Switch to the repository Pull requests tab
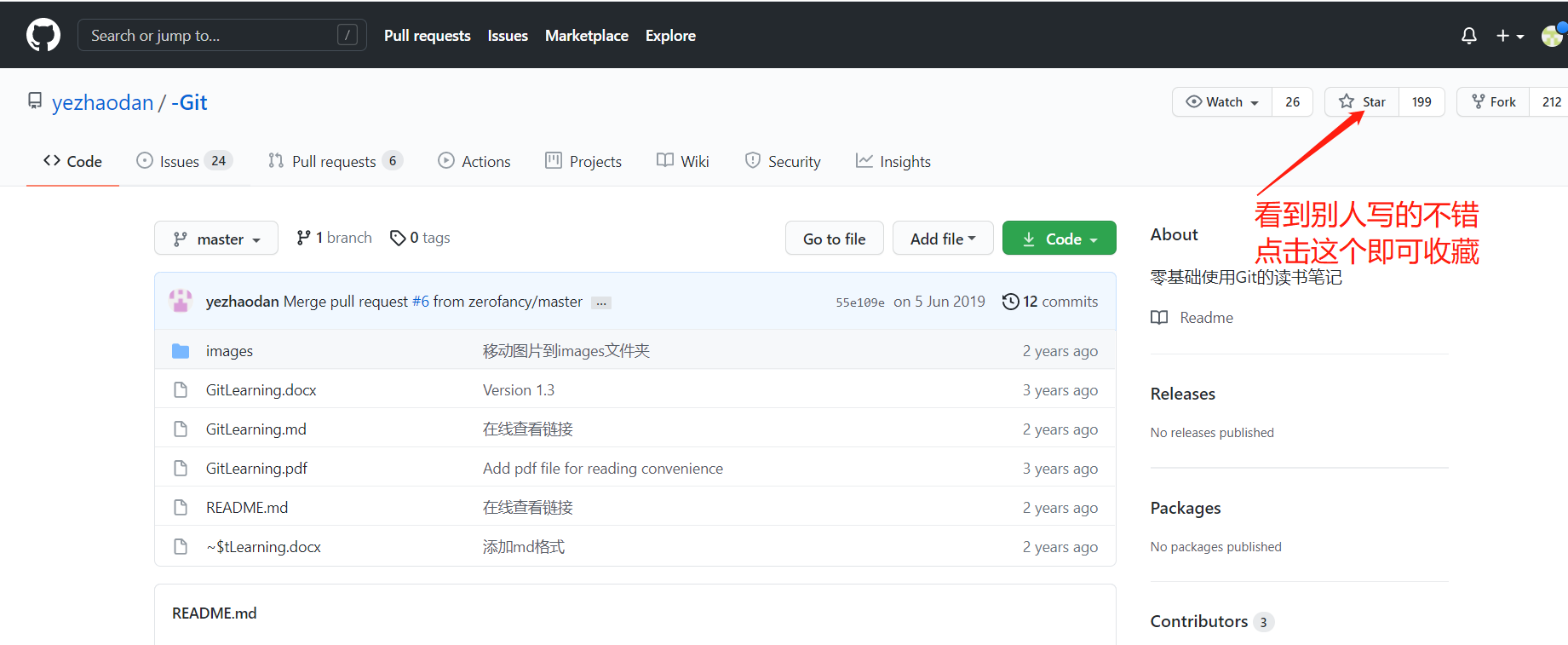 tap(335, 161)
